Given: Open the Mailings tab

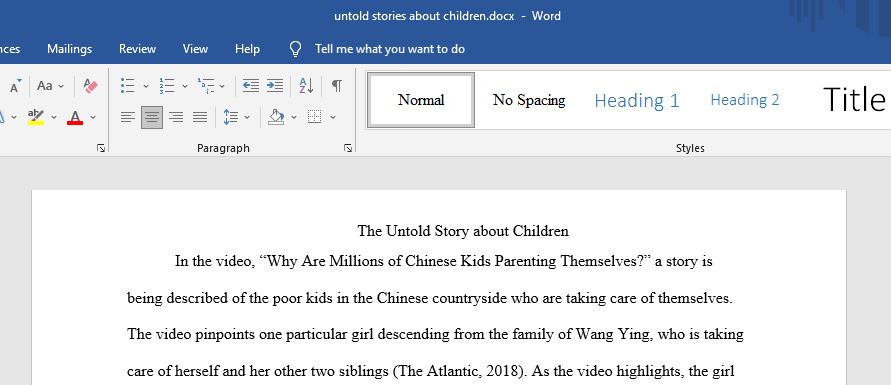Looking at the screenshot, I should (69, 49).
